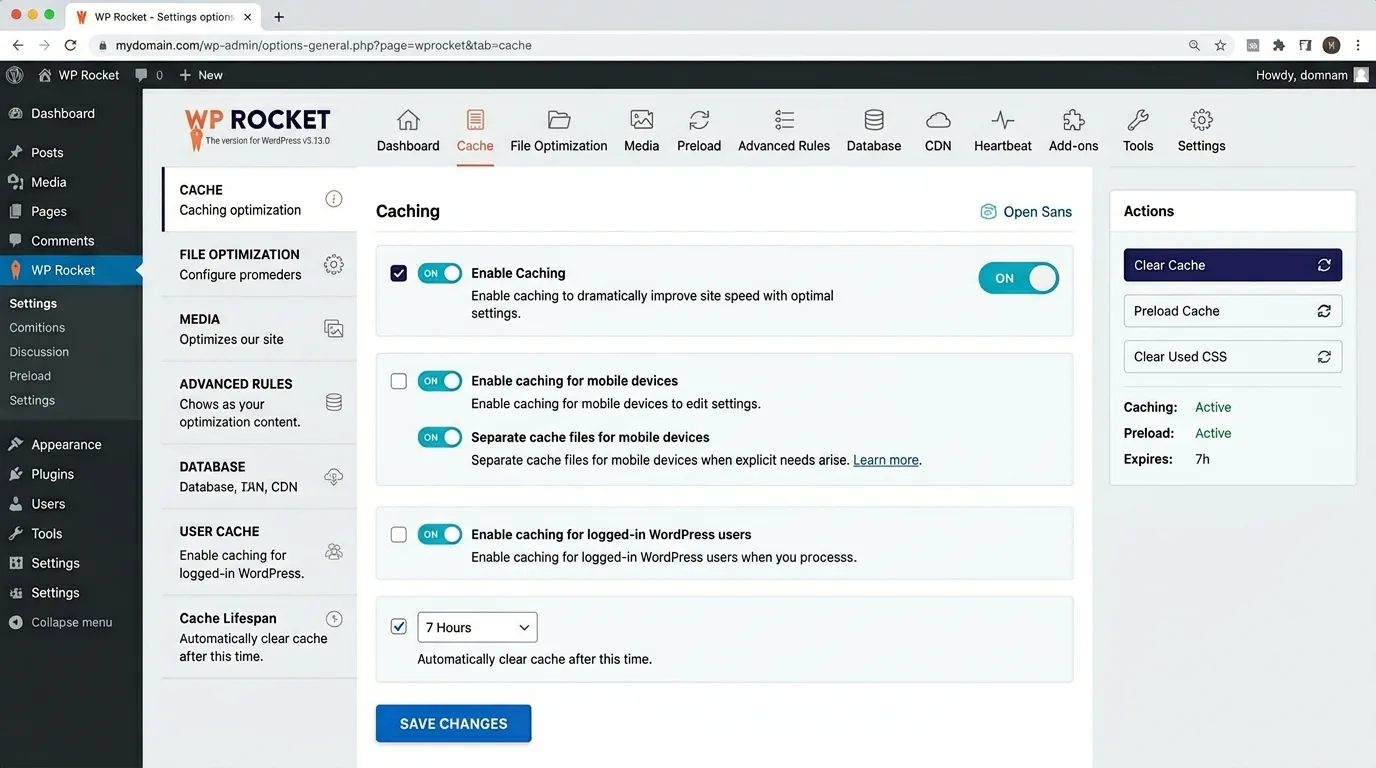Toggle large ON switch for Enable Caching
Screen dimensions: 1376x768
1018,278
